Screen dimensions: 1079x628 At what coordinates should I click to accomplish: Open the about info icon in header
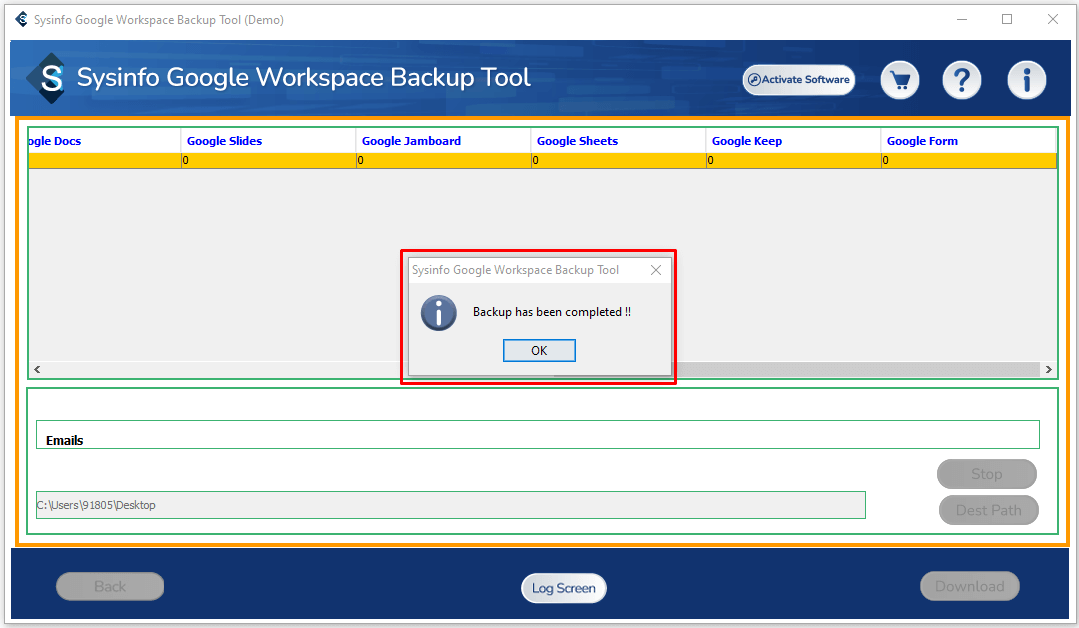click(x=1026, y=80)
